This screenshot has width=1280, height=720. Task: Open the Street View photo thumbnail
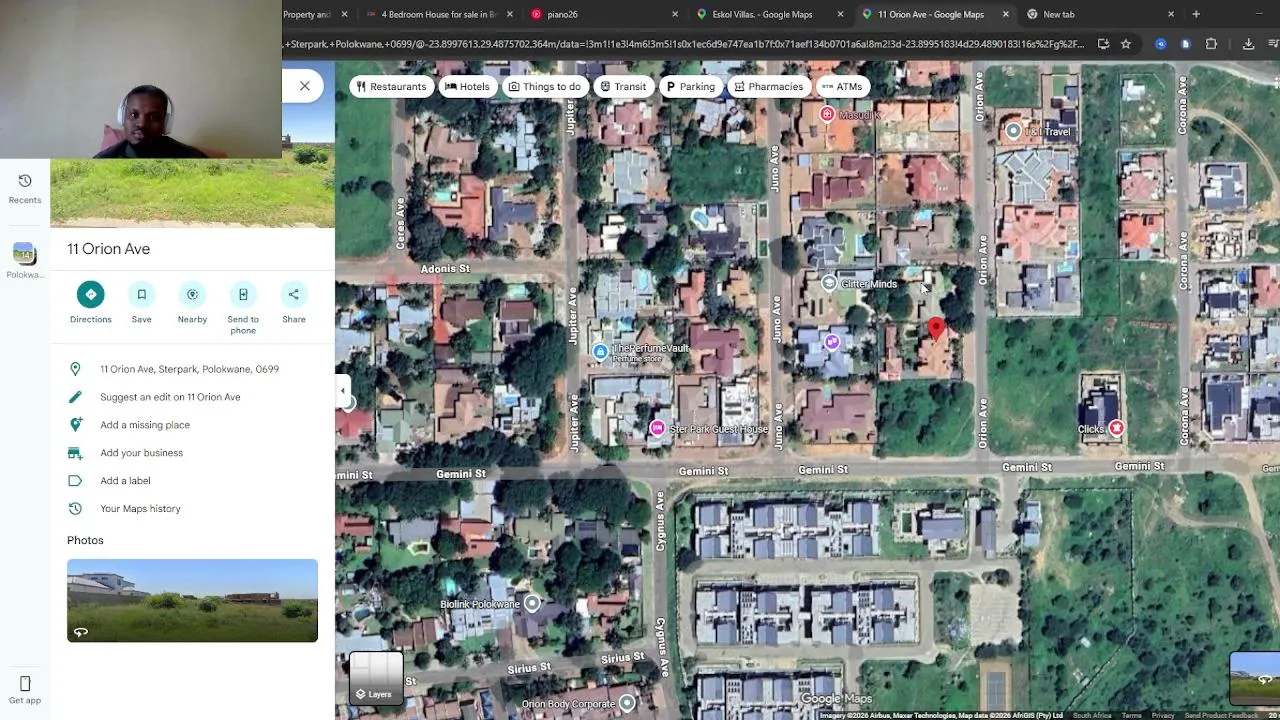192,600
